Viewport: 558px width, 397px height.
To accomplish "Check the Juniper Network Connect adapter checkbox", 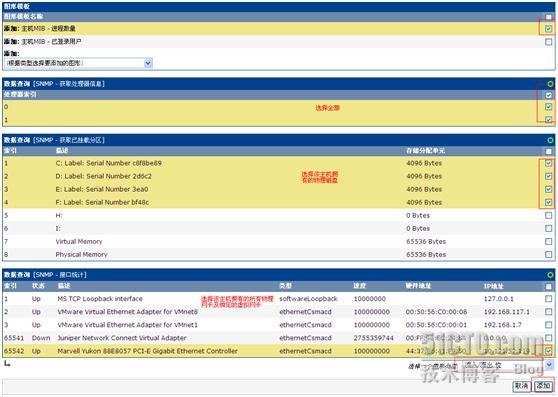I will [548, 338].
